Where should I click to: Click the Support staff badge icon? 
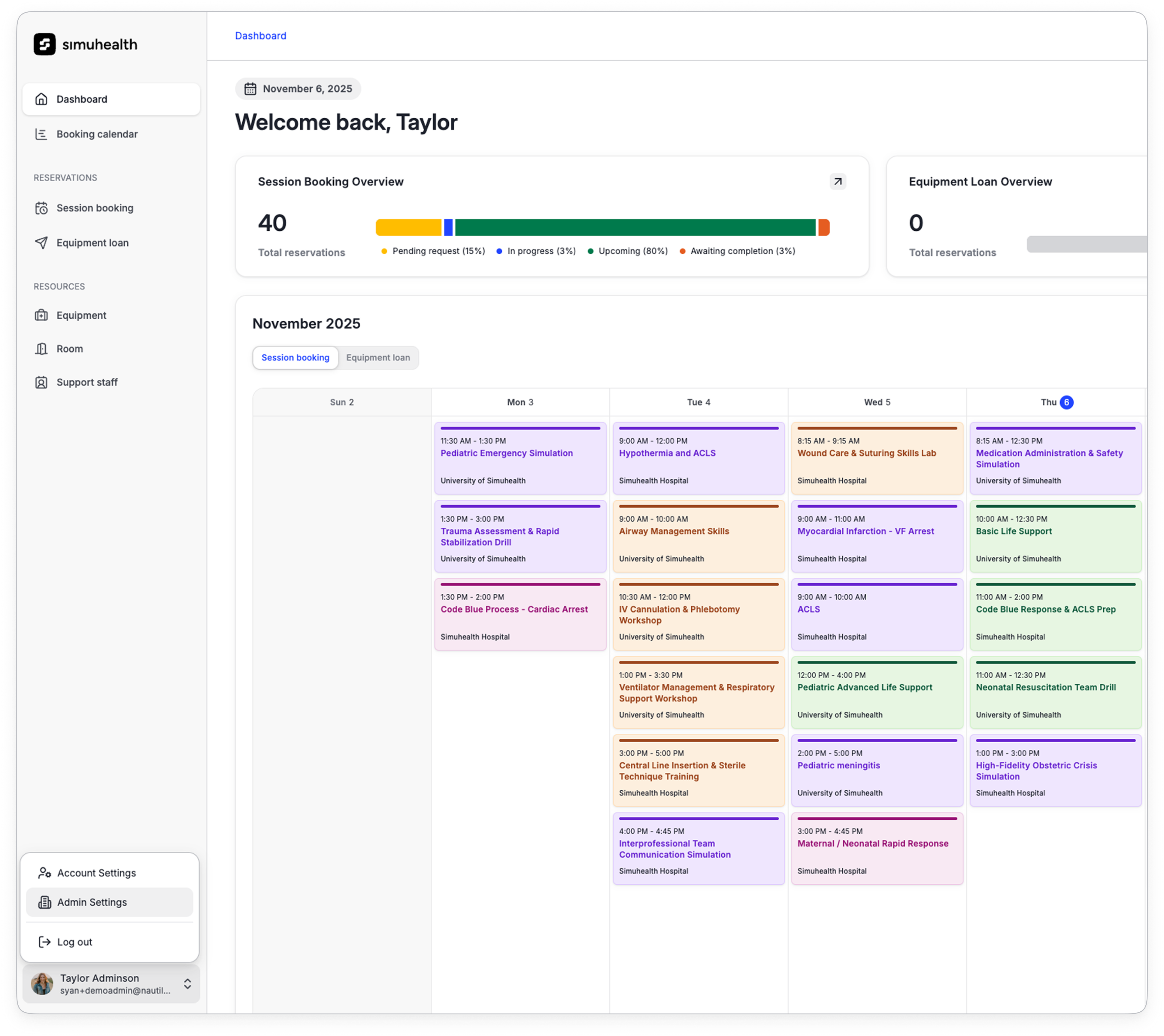click(41, 382)
